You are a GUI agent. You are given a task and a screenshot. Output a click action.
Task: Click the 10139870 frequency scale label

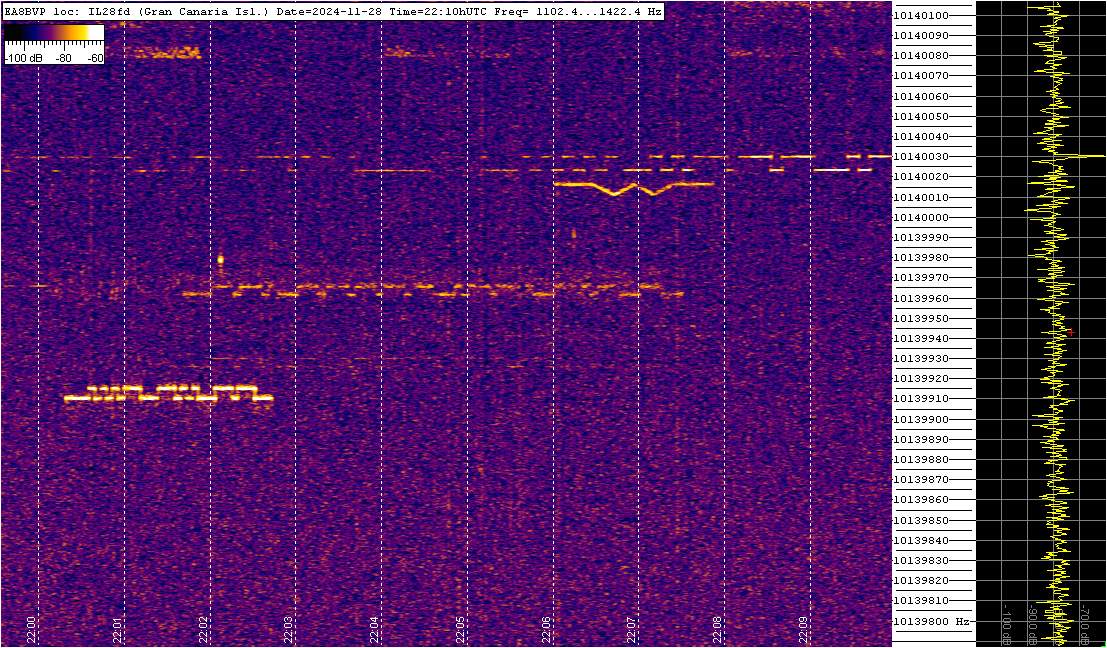(x=921, y=479)
